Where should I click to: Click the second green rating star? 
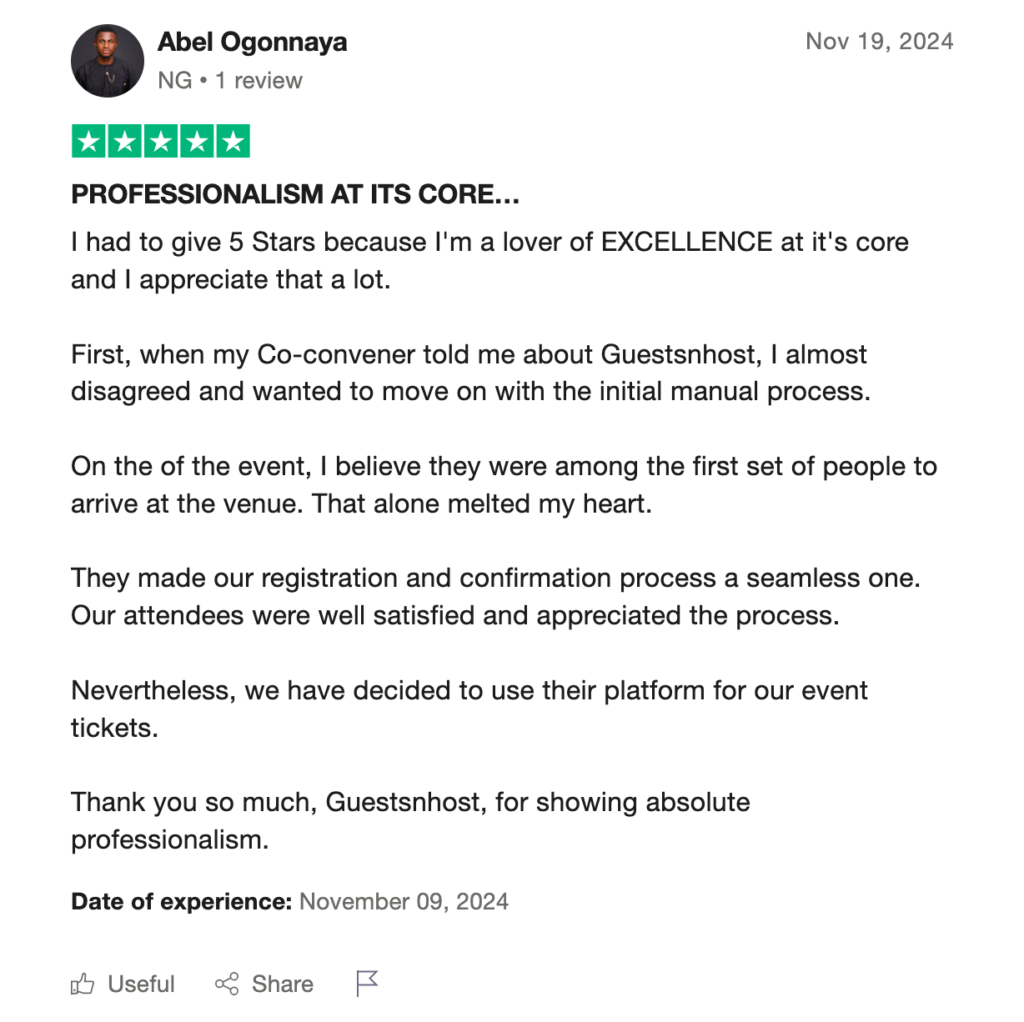[x=125, y=141]
